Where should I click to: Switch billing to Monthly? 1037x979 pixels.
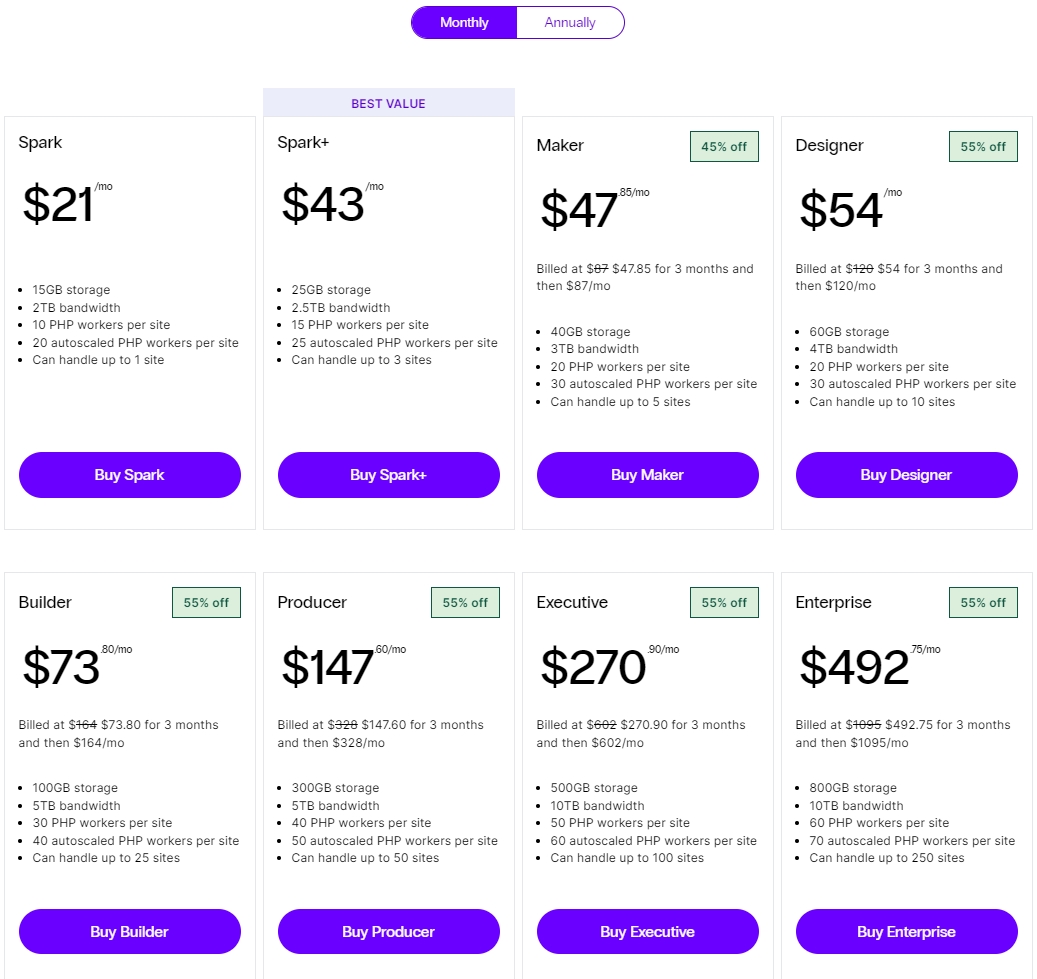click(x=464, y=22)
